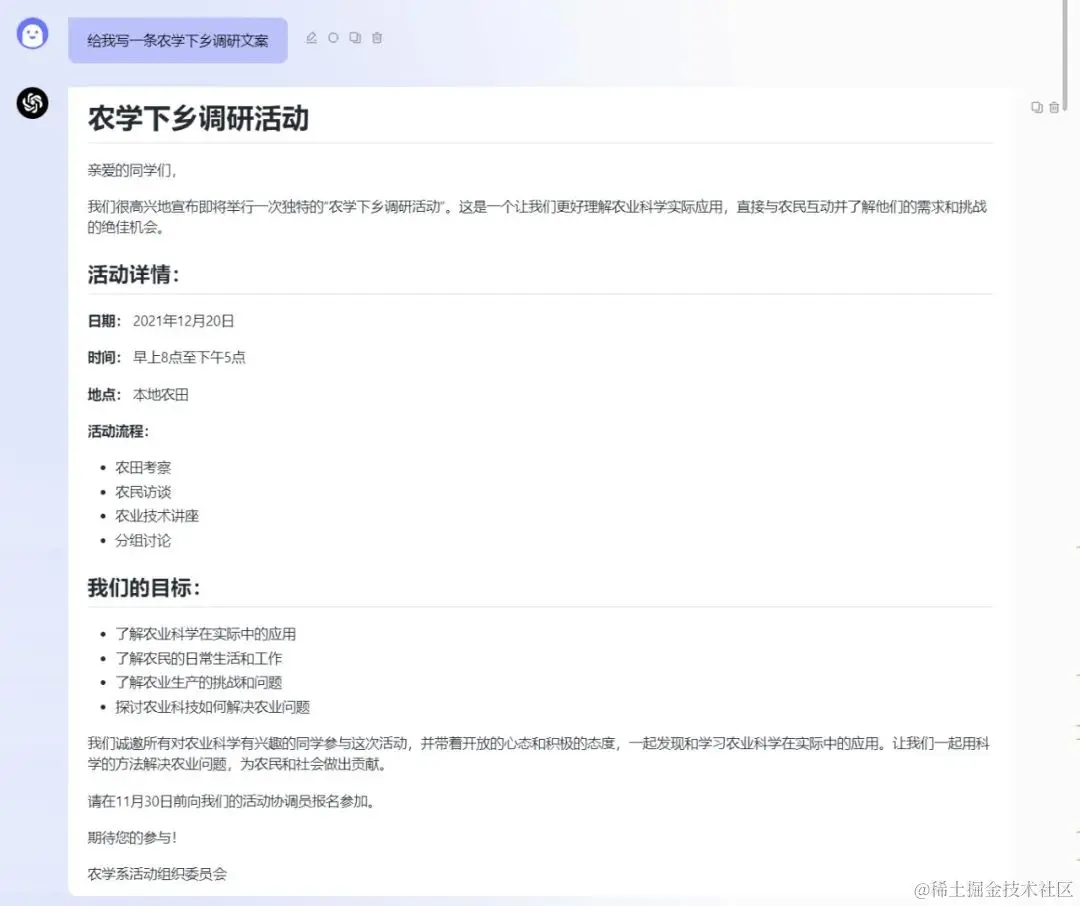Select the robot face user avatar
The width and height of the screenshot is (1080, 906).
33,33
